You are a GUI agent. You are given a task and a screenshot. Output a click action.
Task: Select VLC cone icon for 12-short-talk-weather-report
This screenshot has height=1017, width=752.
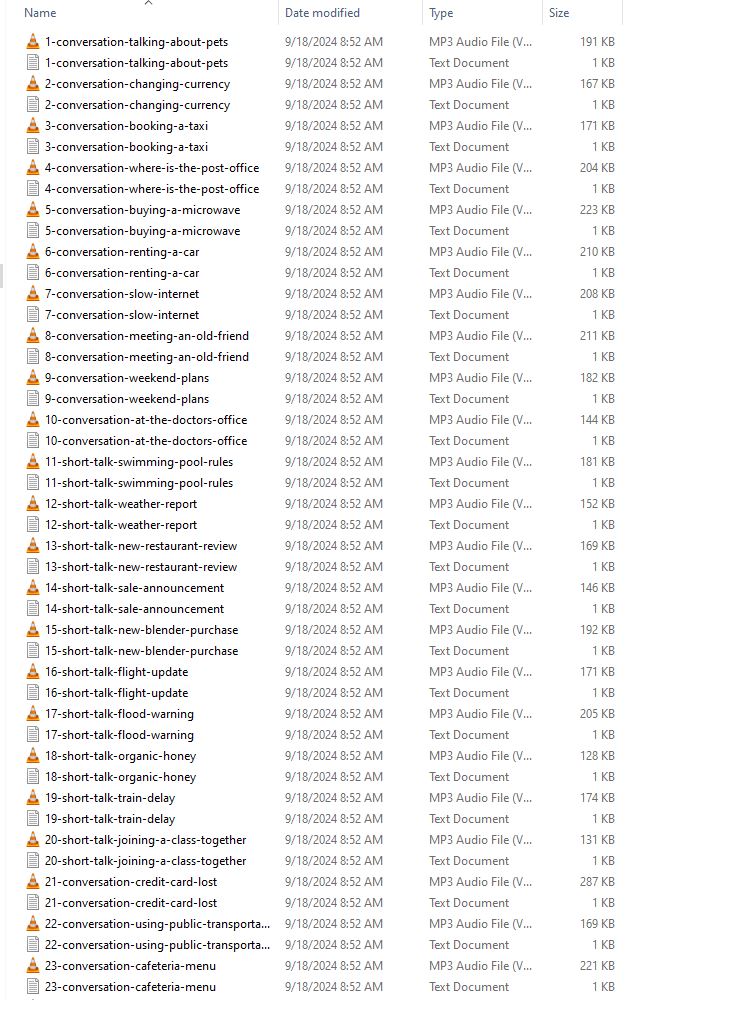tap(33, 504)
